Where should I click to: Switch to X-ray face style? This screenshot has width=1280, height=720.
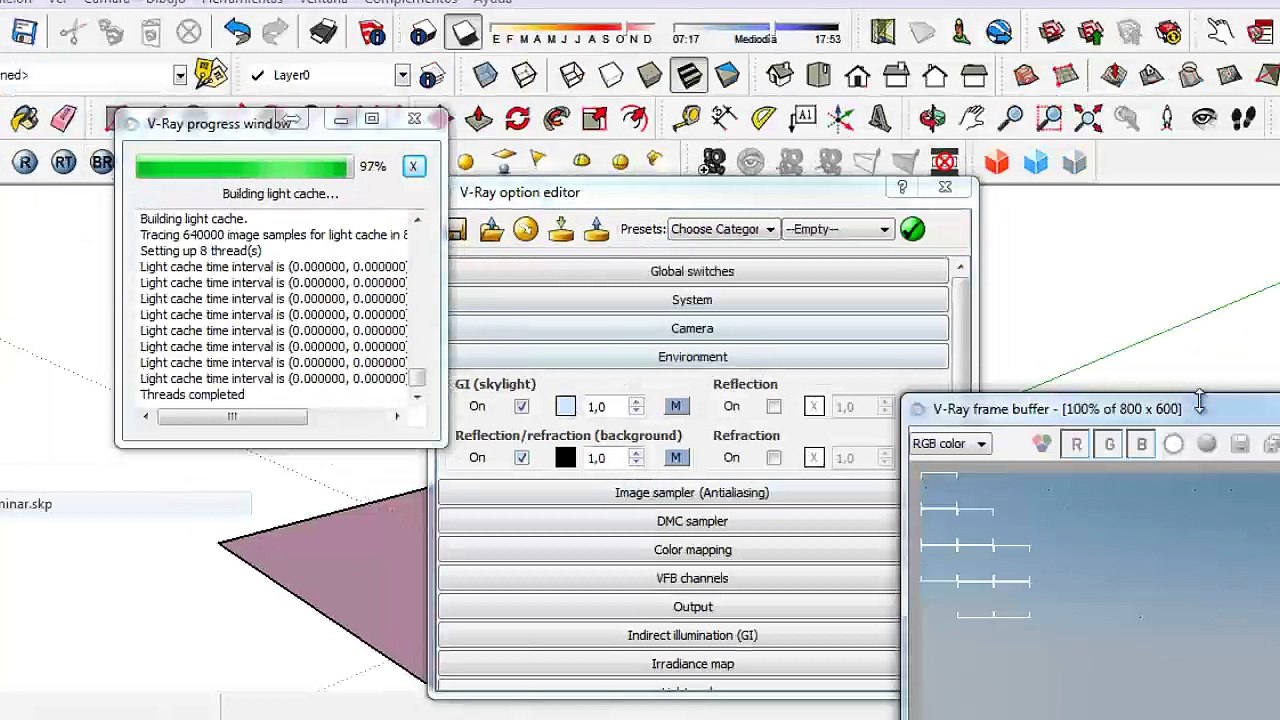click(485, 75)
